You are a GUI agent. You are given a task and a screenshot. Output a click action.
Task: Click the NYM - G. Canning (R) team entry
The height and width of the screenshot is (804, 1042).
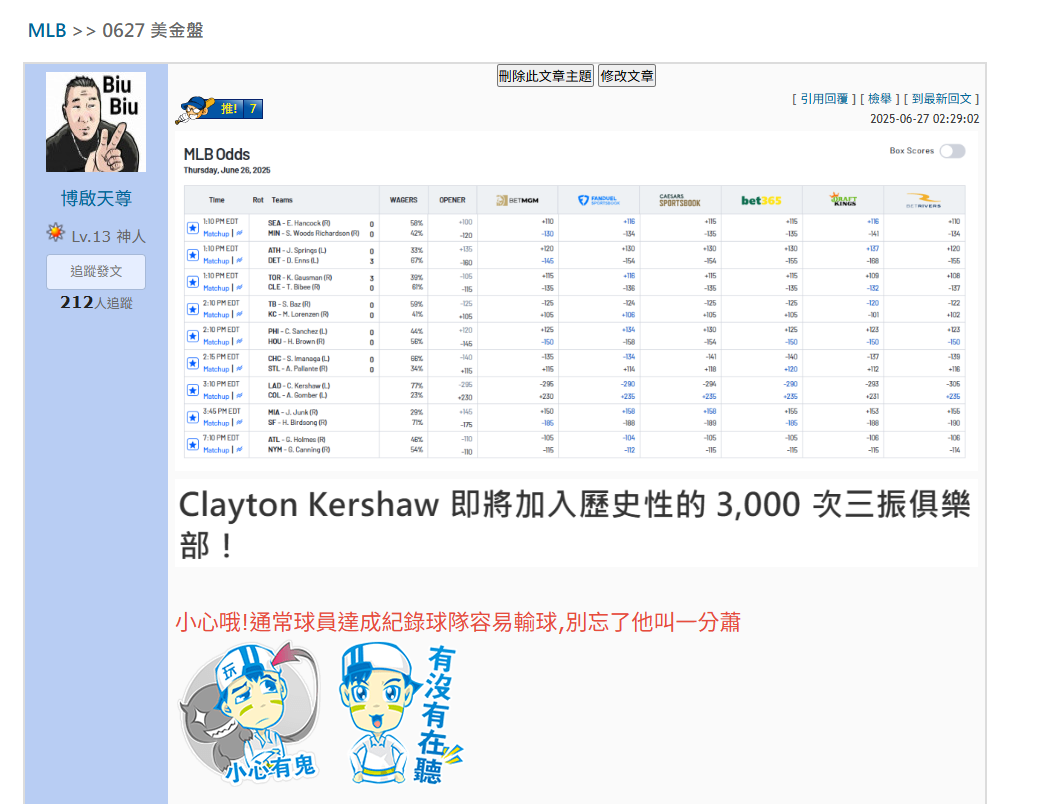click(x=299, y=450)
